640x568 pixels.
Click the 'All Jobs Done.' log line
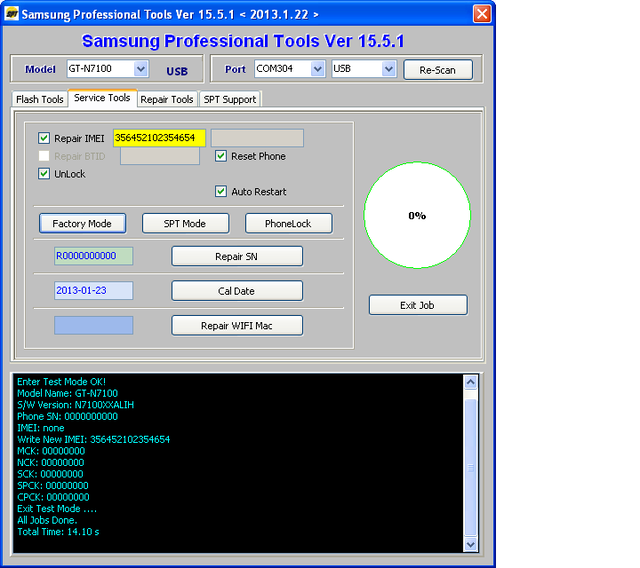(x=47, y=520)
